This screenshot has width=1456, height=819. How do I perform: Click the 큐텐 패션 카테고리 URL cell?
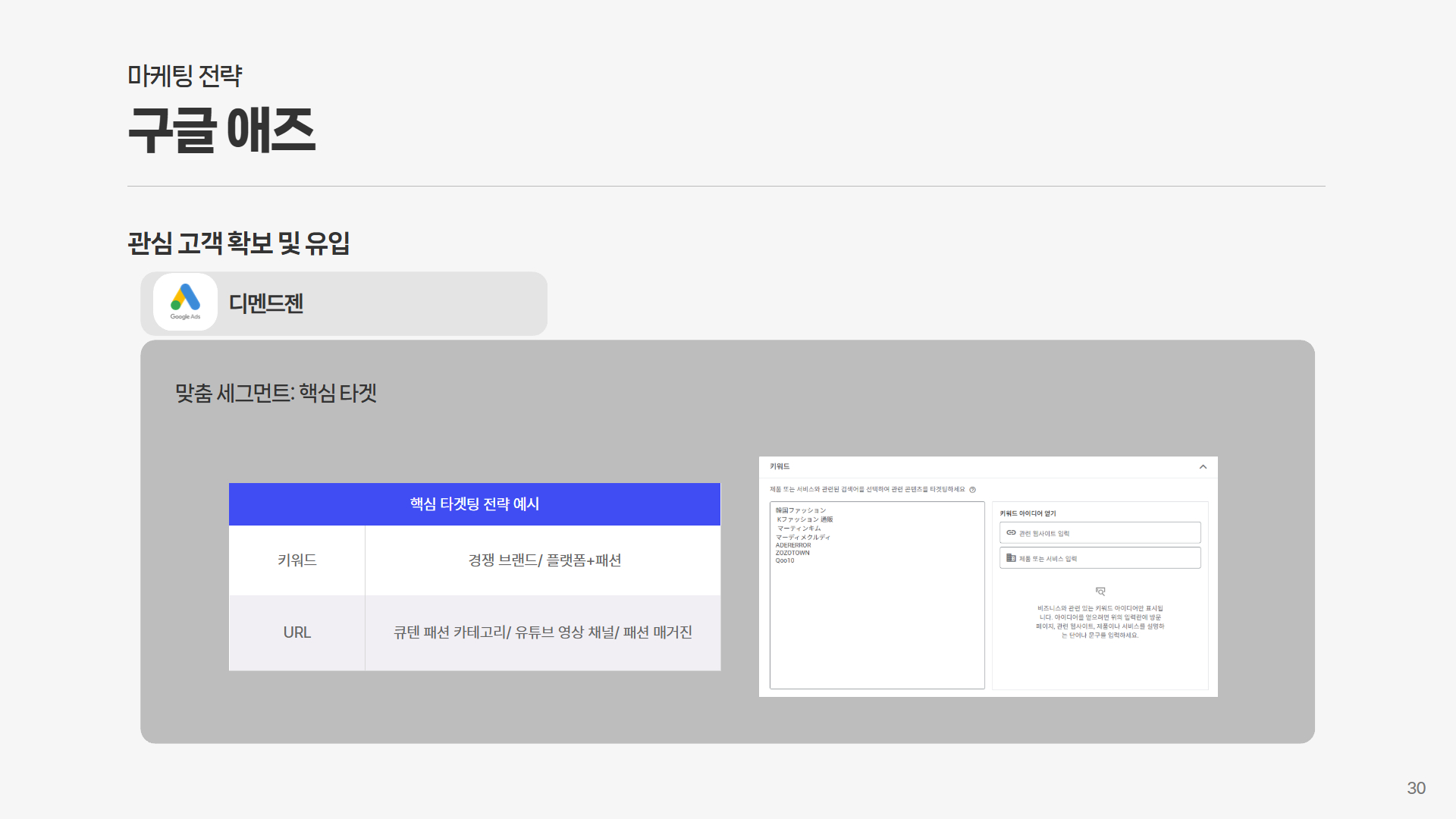543,632
